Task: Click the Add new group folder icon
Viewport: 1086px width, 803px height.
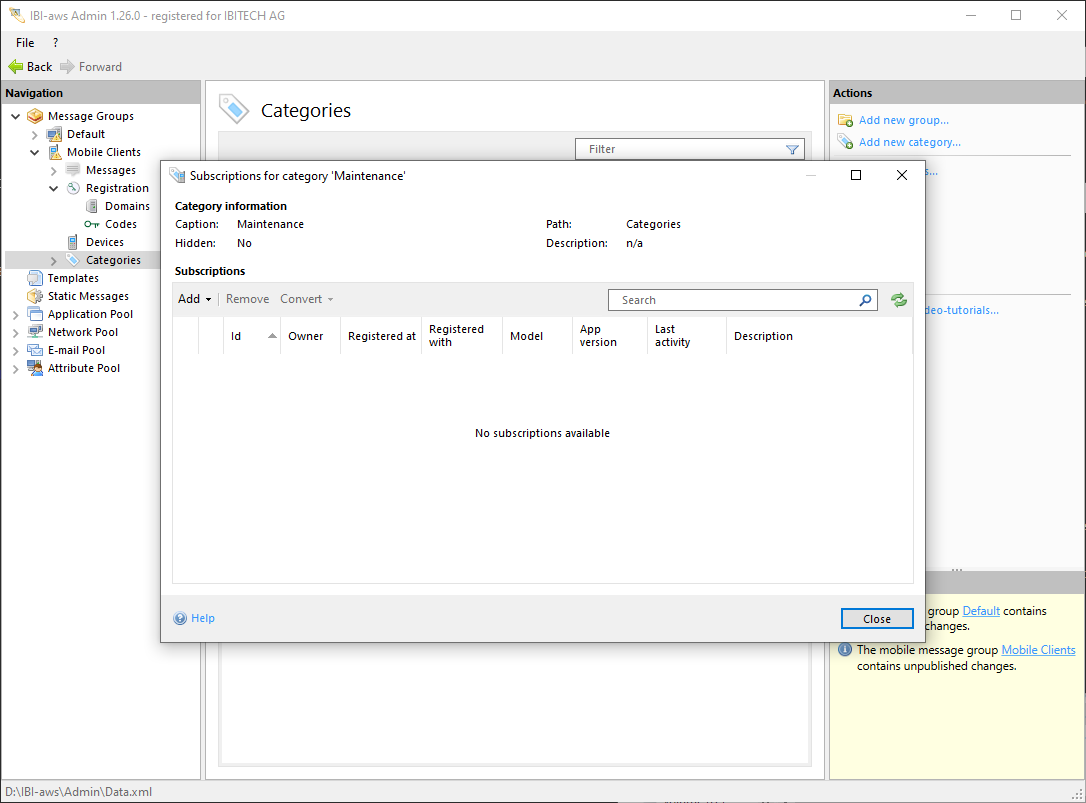Action: tap(845, 121)
